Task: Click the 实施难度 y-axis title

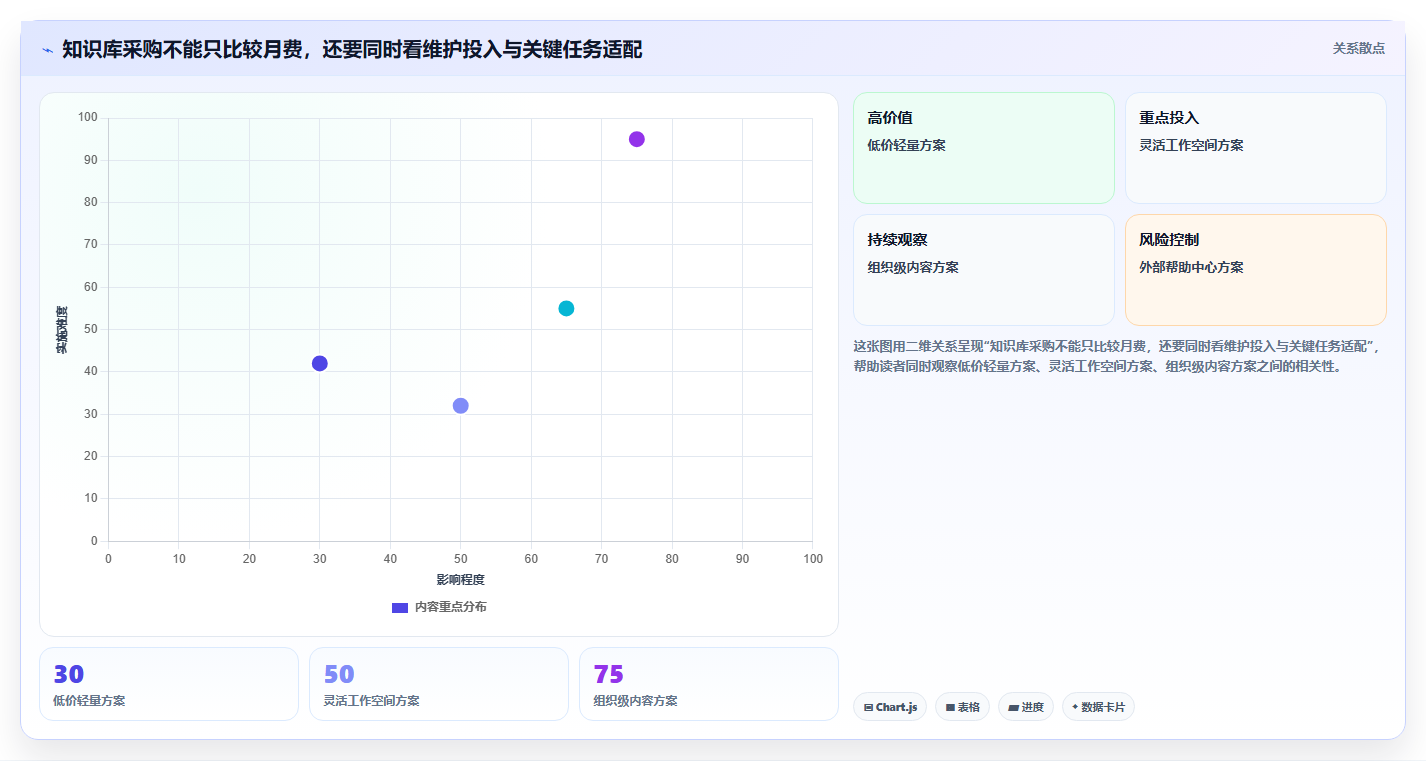Action: point(62,330)
